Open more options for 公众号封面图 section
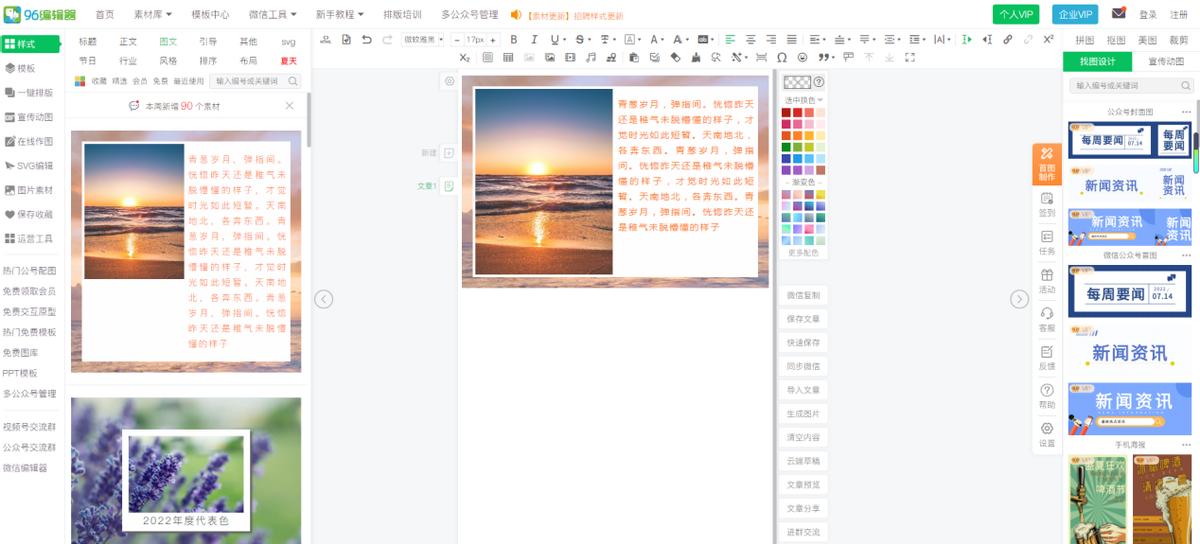Viewport: 1200px width, 544px height. pyautogui.click(x=1186, y=112)
